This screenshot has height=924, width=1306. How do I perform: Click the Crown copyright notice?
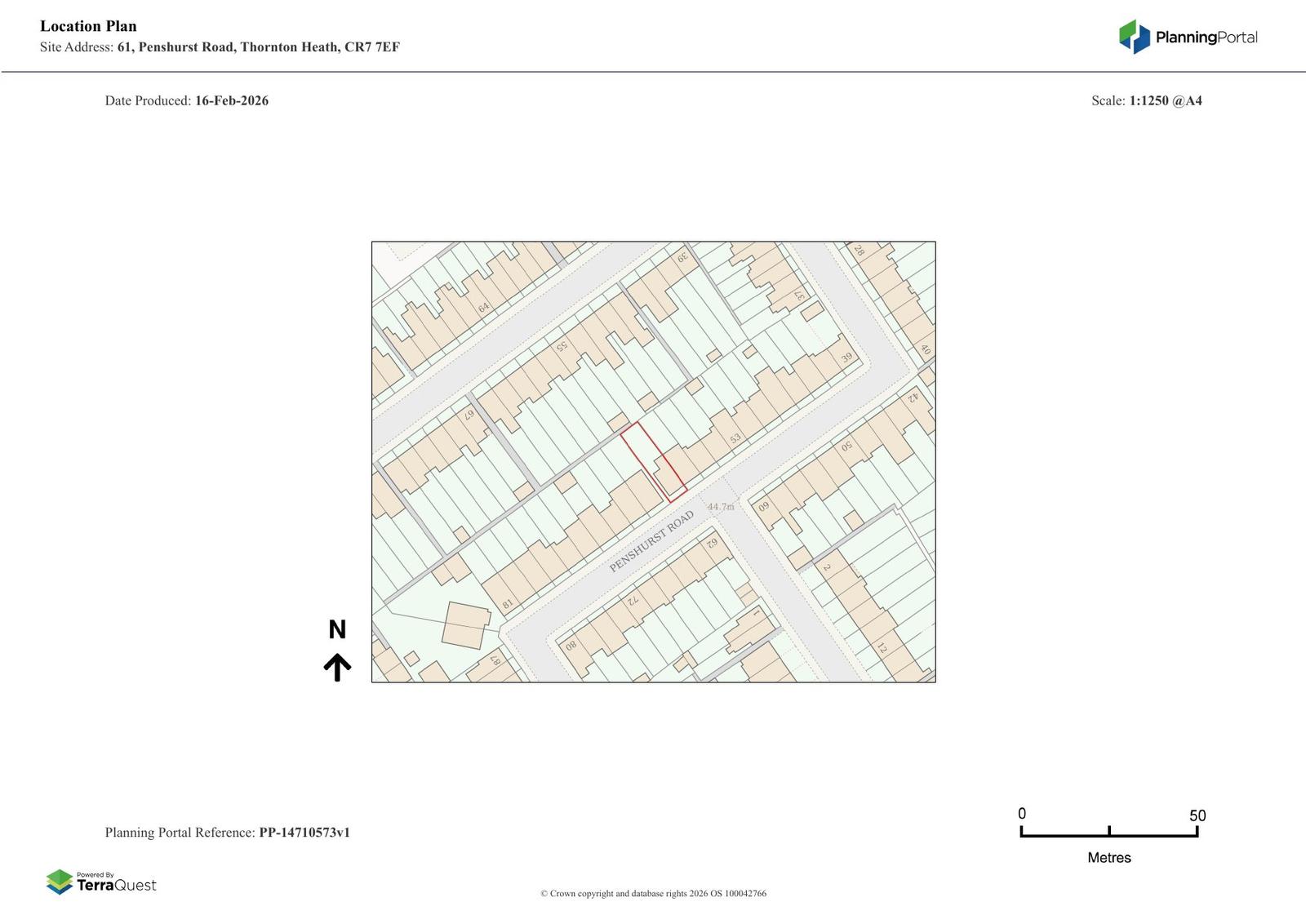(653, 894)
